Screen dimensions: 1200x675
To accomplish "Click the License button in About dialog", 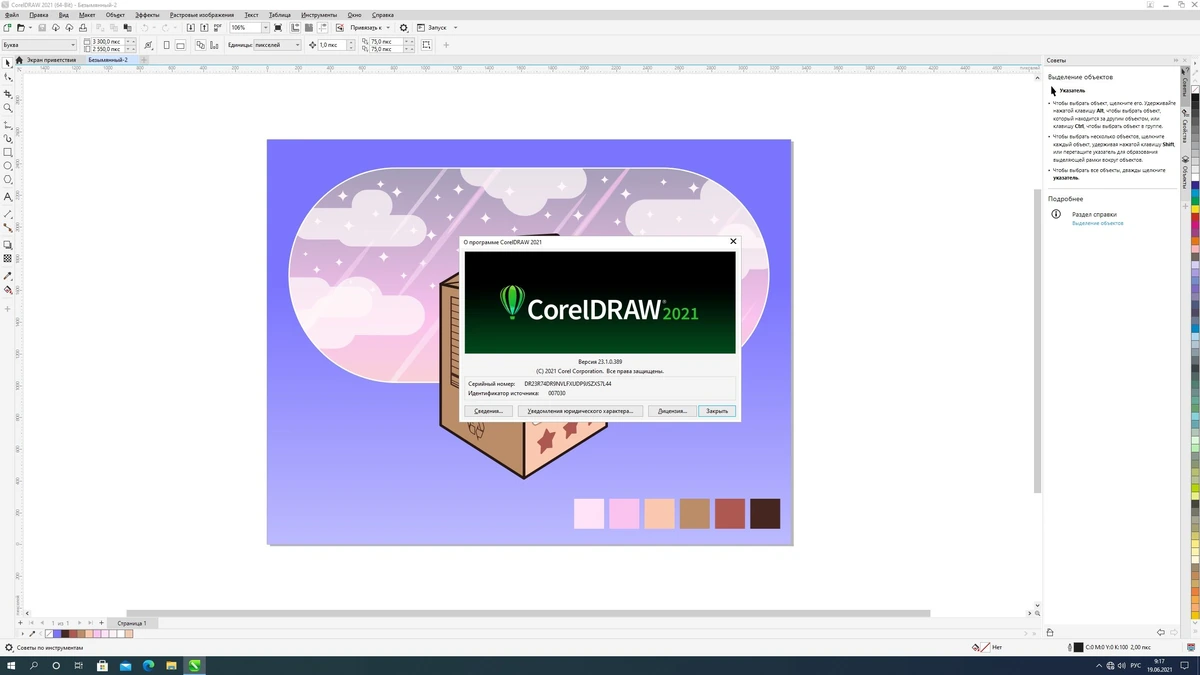I will pos(671,411).
